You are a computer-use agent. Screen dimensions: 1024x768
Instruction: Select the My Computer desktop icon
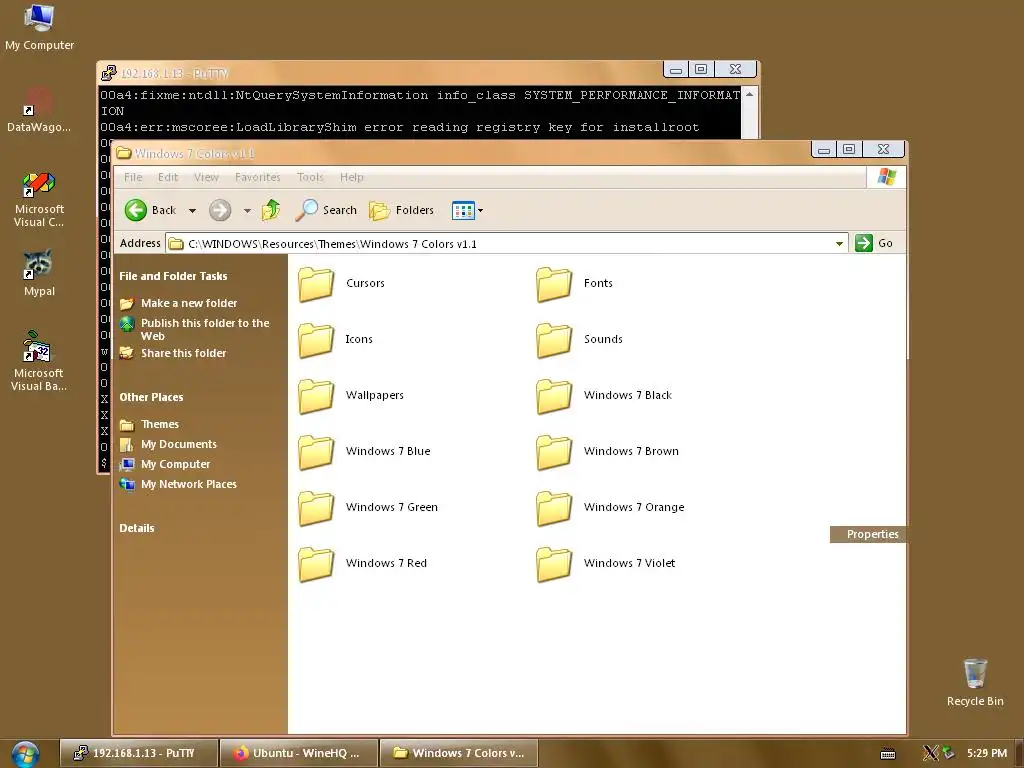tap(39, 27)
